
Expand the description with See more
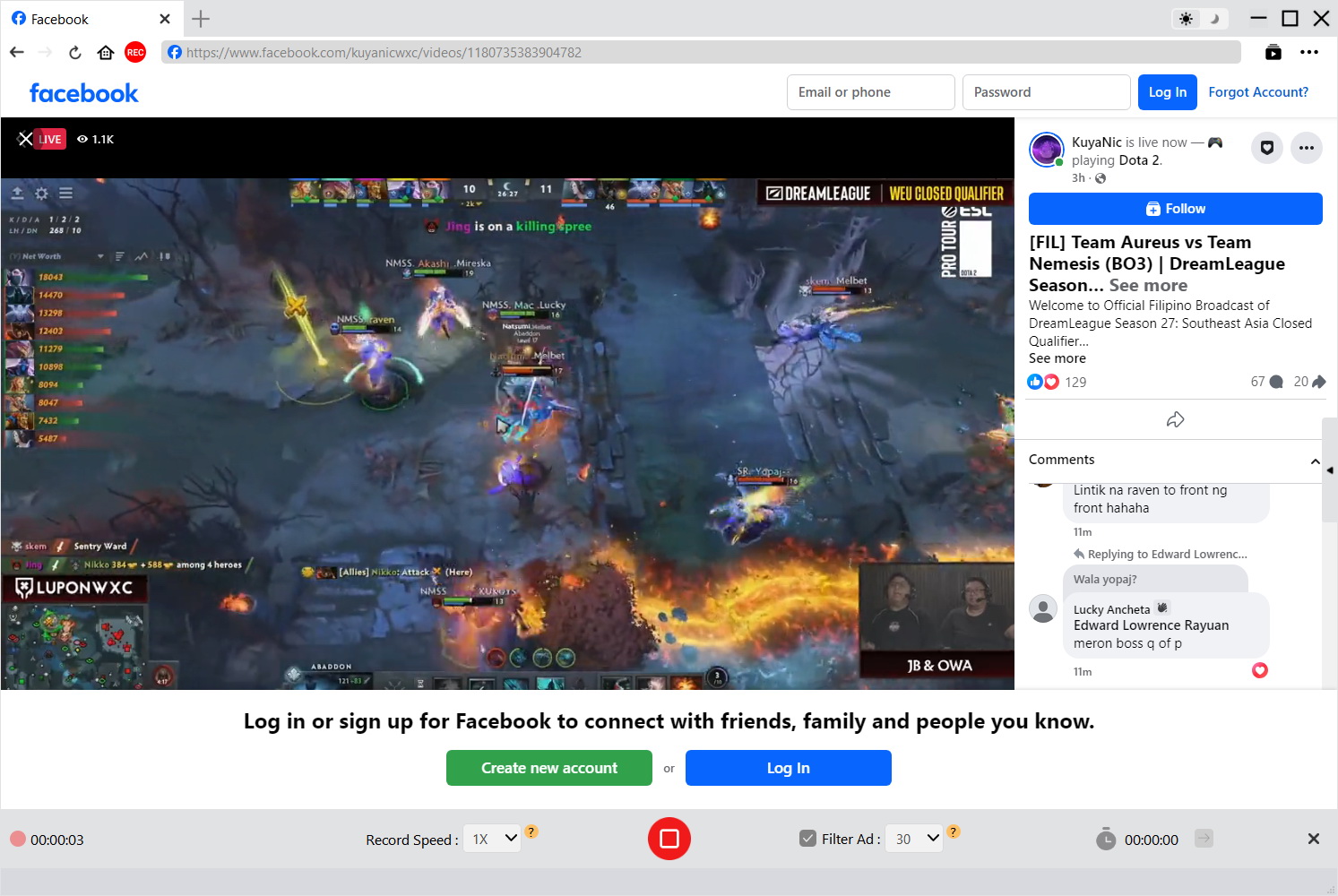pos(1057,358)
